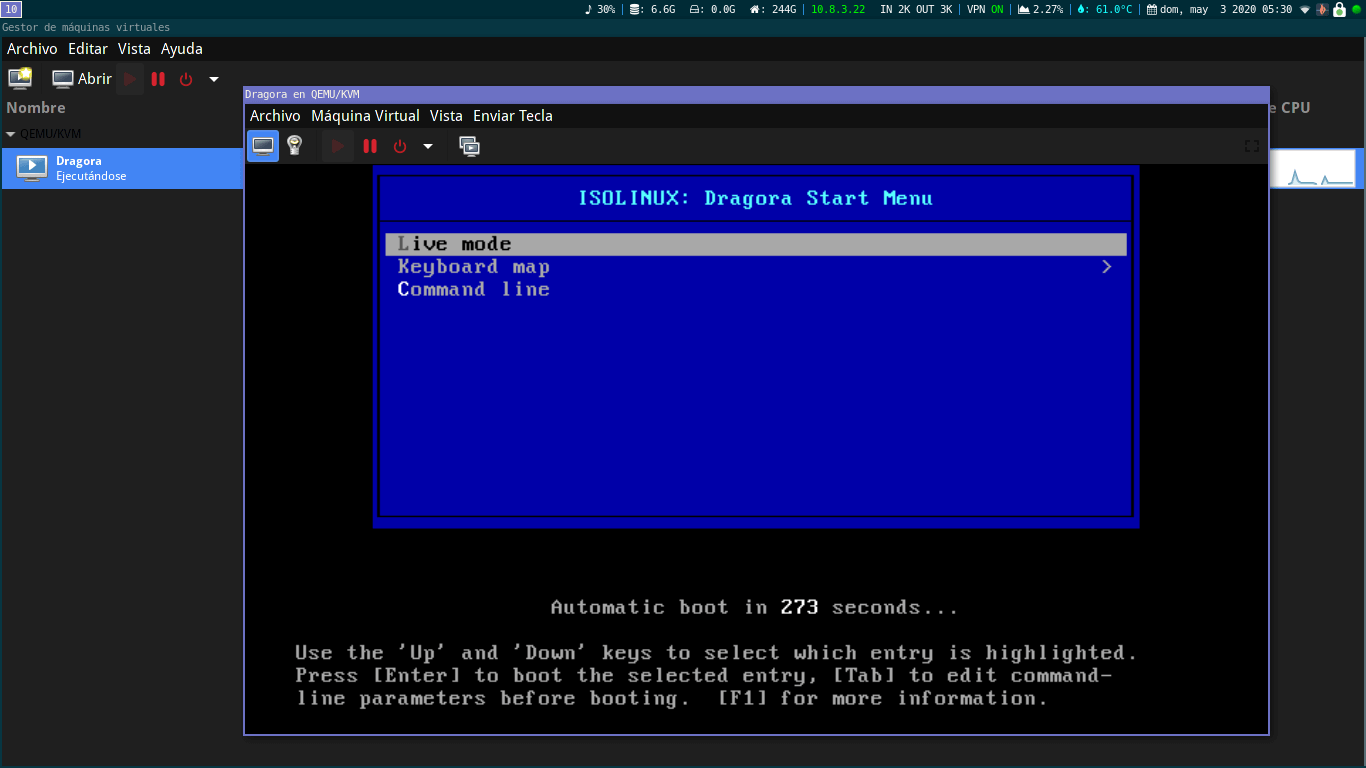The height and width of the screenshot is (768, 1366).
Task: Click the Dragora window shutdown power icon
Action: click(400, 146)
